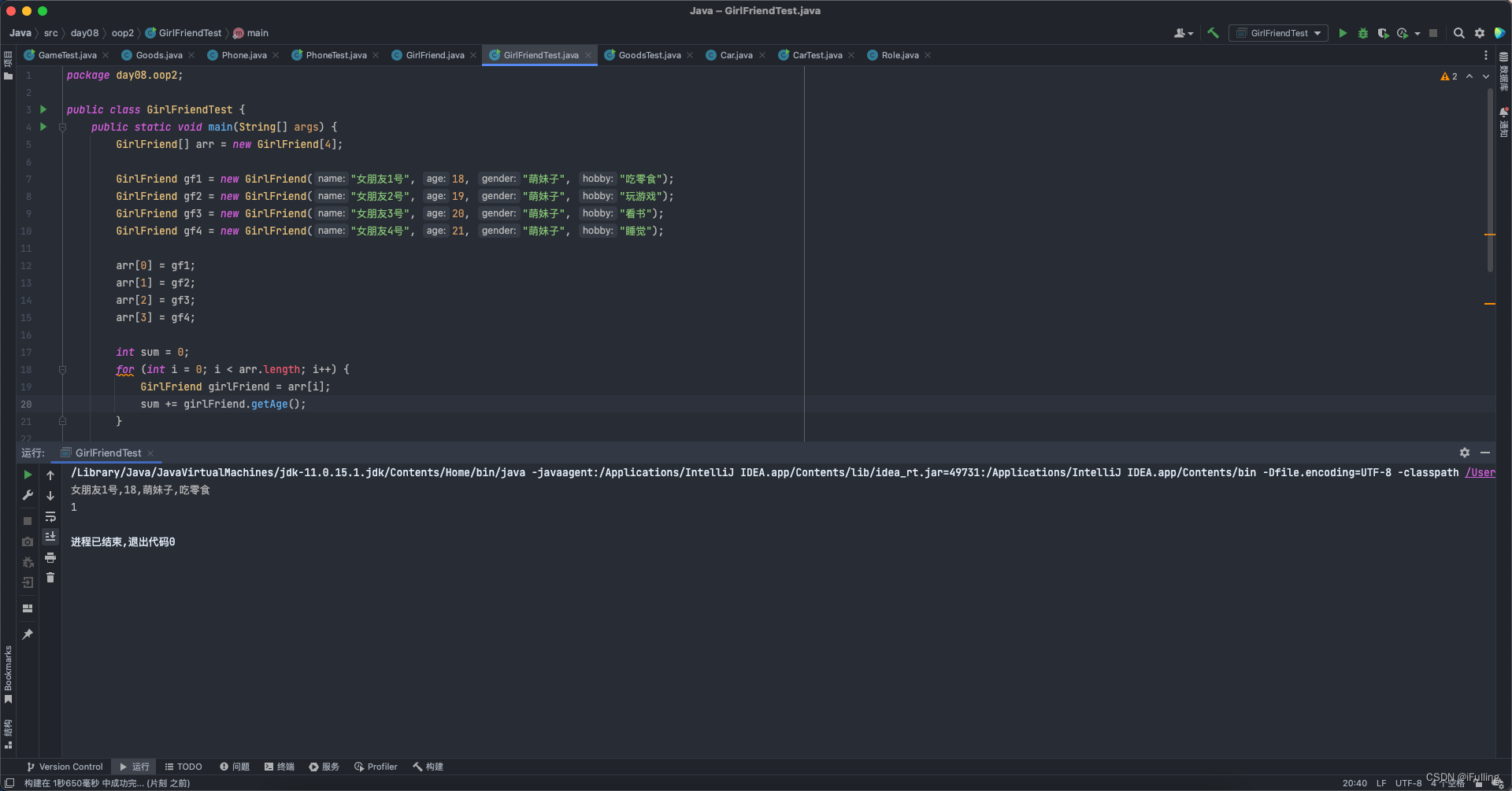Toggle soft-wrap in the console
The width and height of the screenshot is (1512, 791).
50,516
